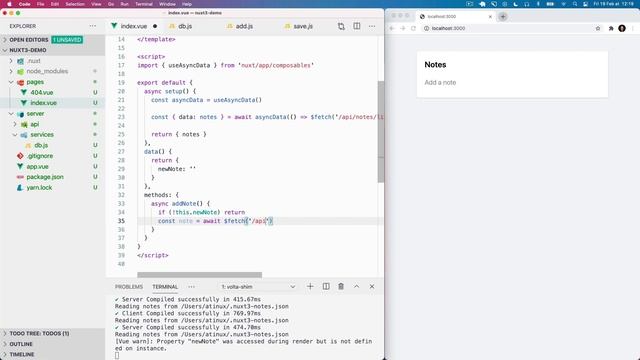The image size is (640, 360).
Task: Open the browser profile avatar
Action: click(622, 28)
